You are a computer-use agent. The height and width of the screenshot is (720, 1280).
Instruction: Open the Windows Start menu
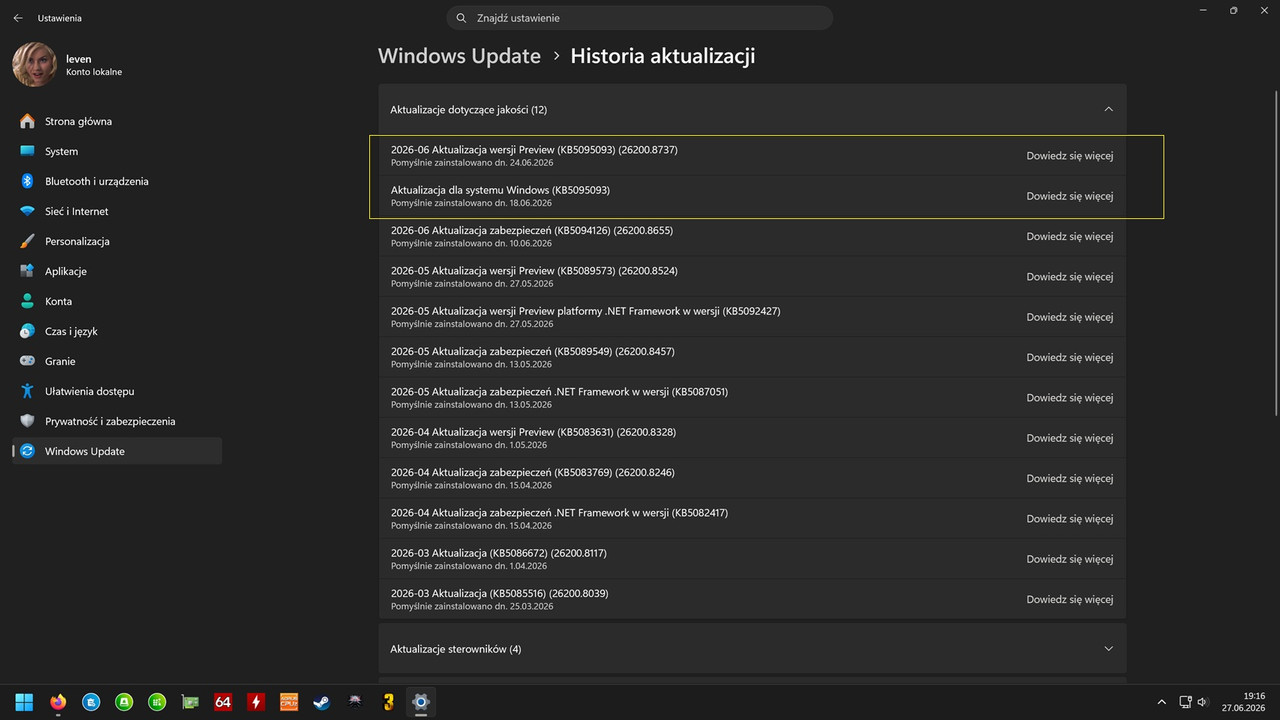click(24, 702)
